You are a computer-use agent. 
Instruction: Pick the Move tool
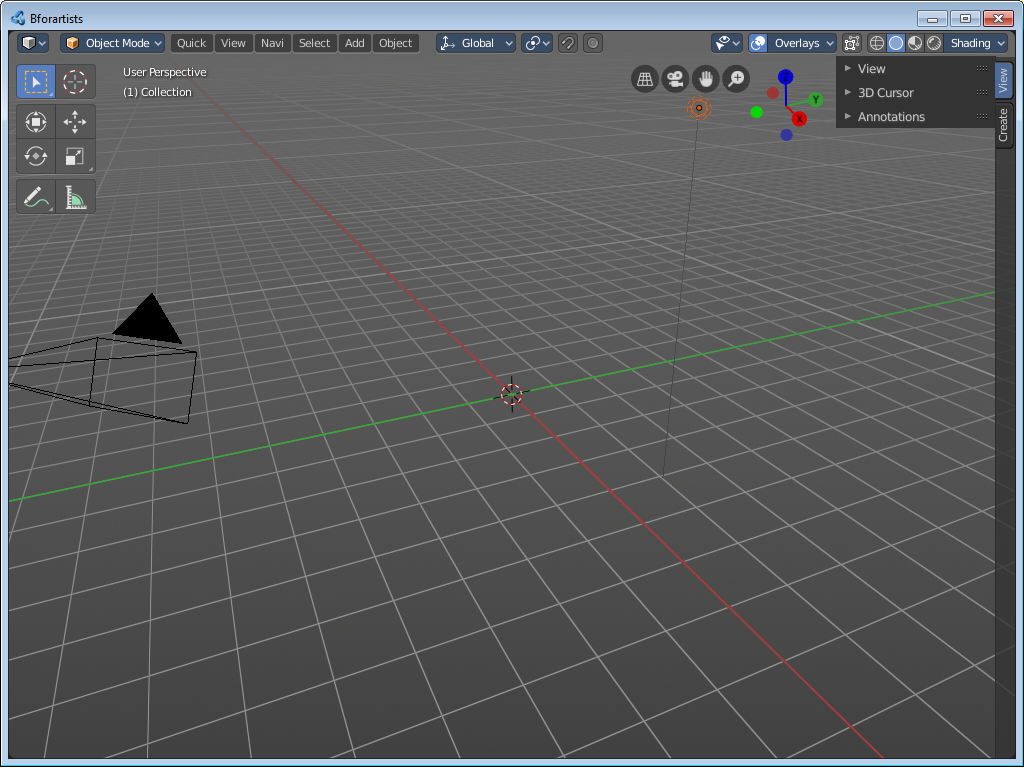point(75,121)
